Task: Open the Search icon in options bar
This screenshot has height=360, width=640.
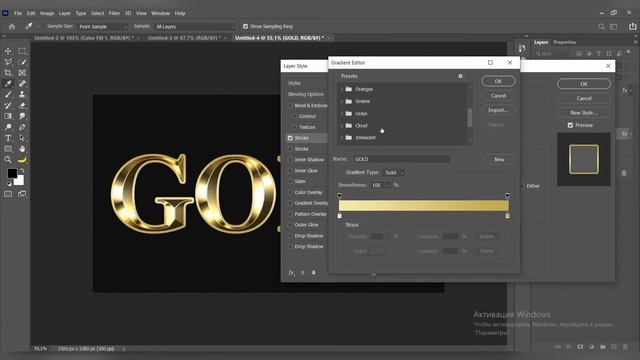Action: click(601, 27)
